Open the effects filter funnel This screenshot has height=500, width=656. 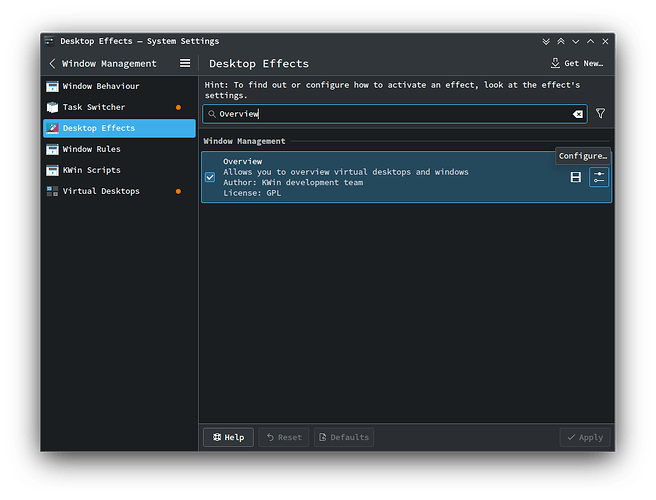[x=600, y=113]
